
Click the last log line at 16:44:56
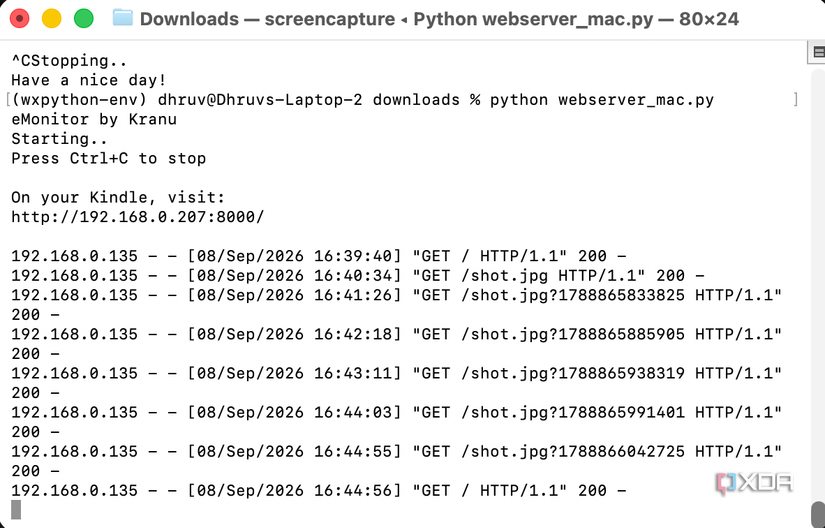pyautogui.click(x=319, y=491)
